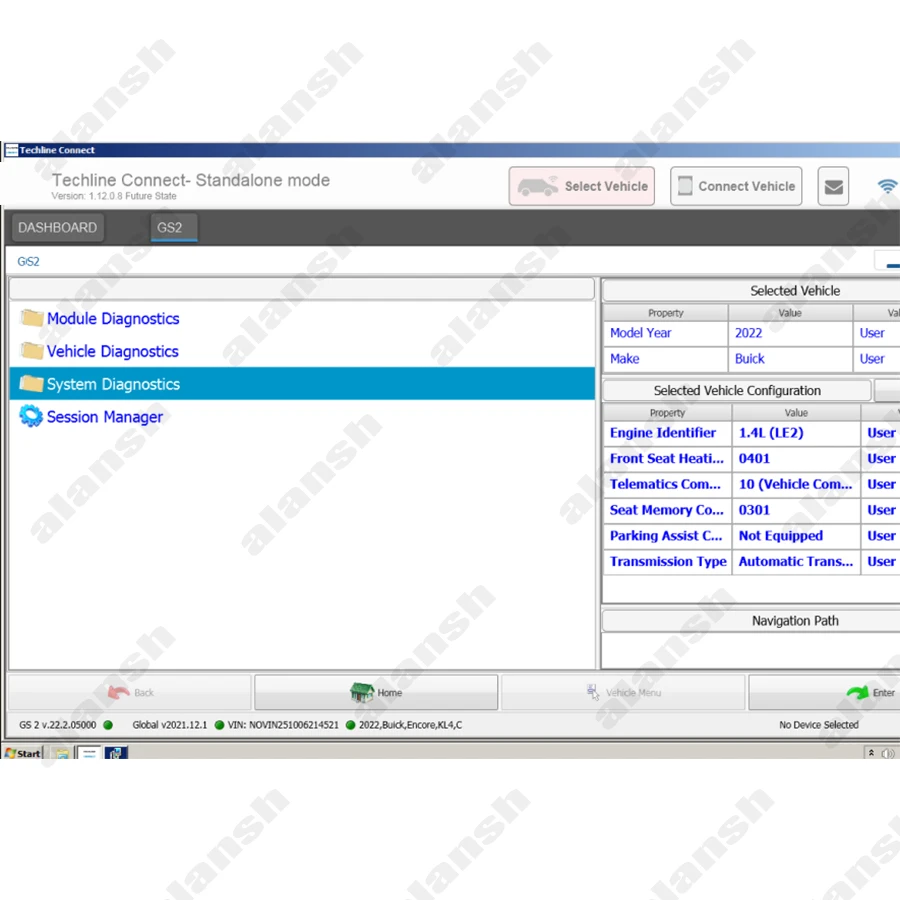Click the Session Manager gear icon
The image size is (900, 900).
click(x=31, y=417)
